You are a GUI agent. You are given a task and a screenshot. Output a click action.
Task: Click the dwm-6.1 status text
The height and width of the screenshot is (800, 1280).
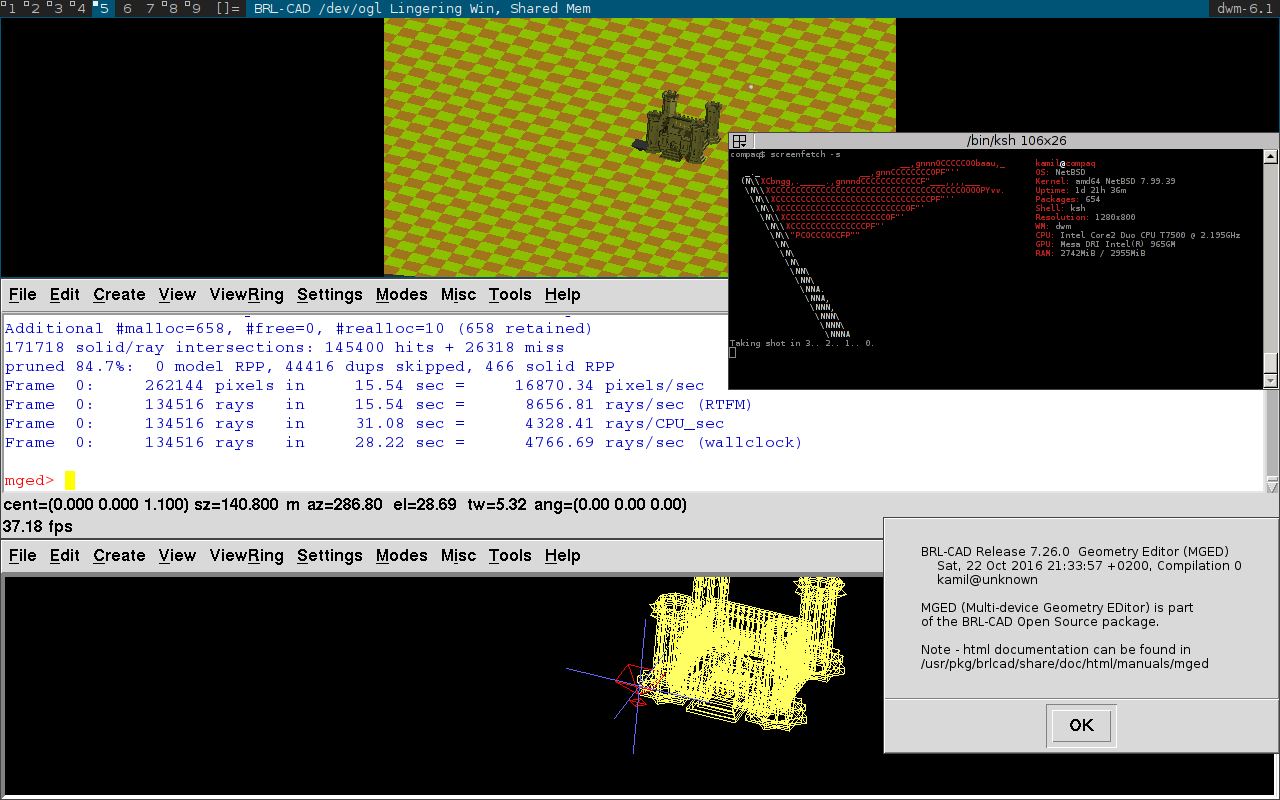tap(1245, 9)
